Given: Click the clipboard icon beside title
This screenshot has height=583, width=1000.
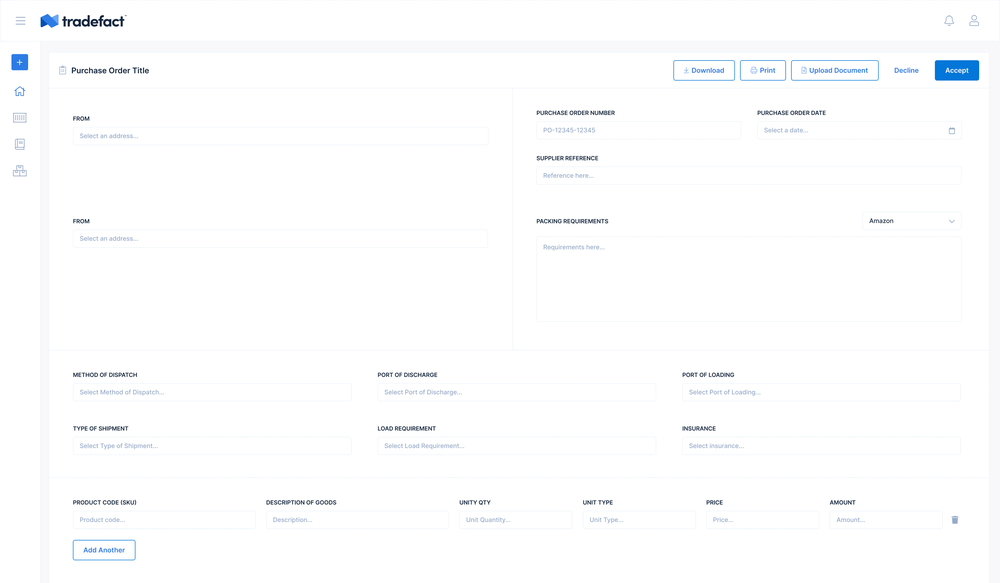Looking at the screenshot, I should pos(62,70).
